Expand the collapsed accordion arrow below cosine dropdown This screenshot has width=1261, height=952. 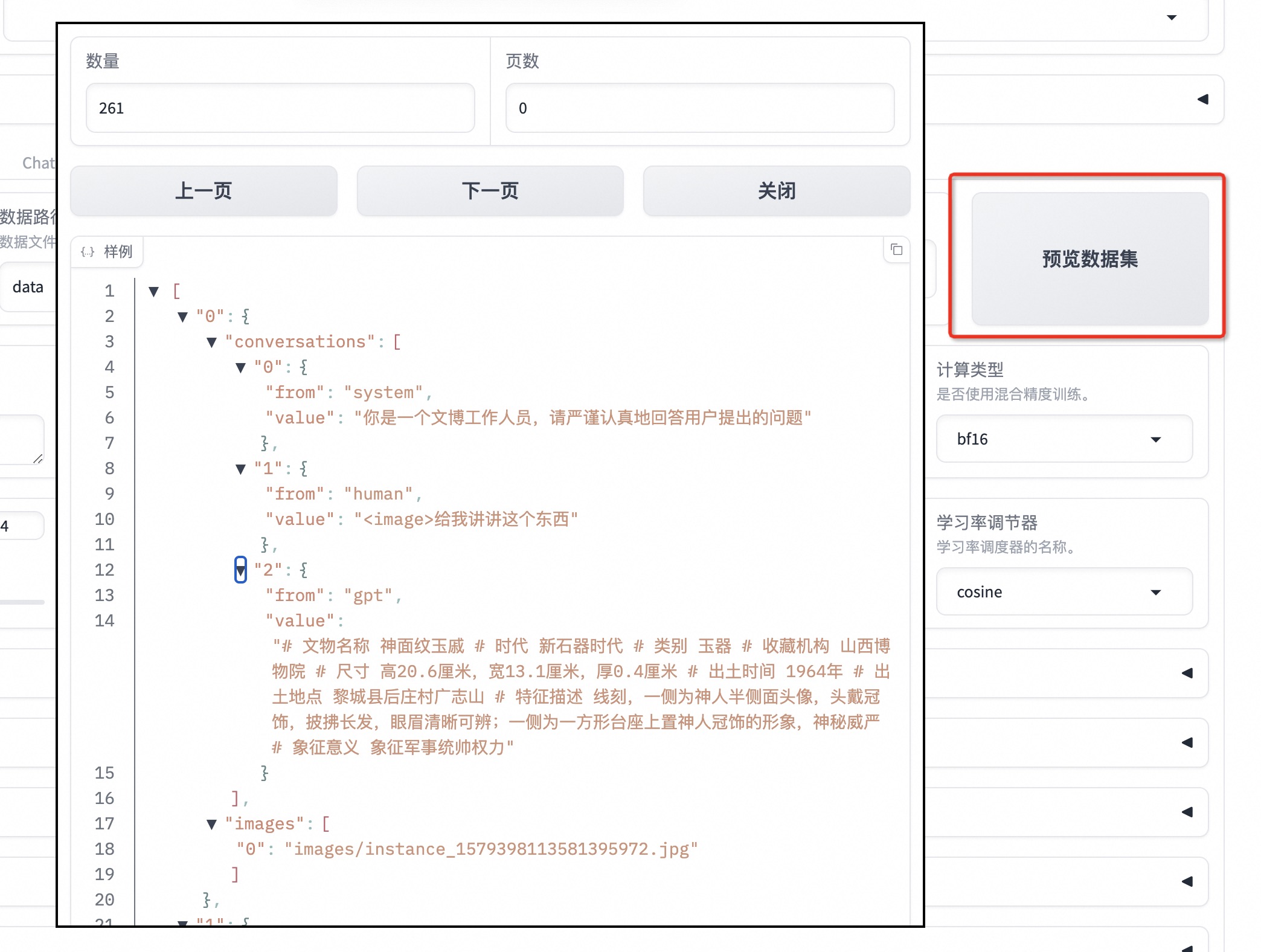tap(1187, 673)
